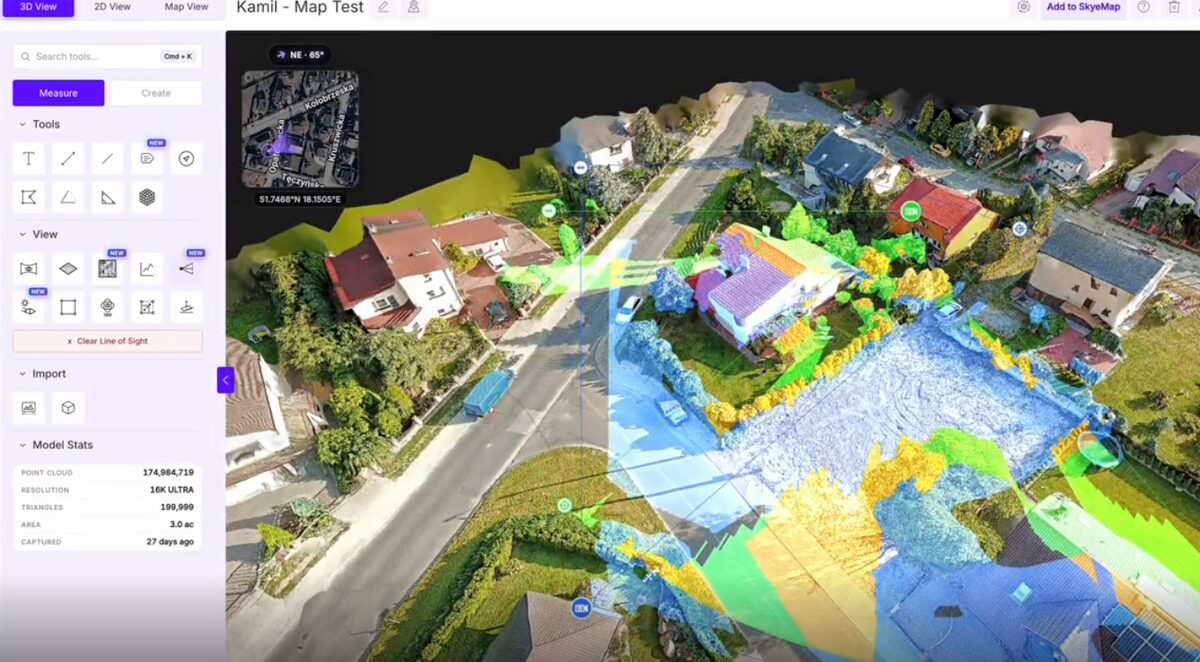This screenshot has width=1200, height=662.
Task: Click the Cmd + K shortcut badge
Action: [x=177, y=57]
